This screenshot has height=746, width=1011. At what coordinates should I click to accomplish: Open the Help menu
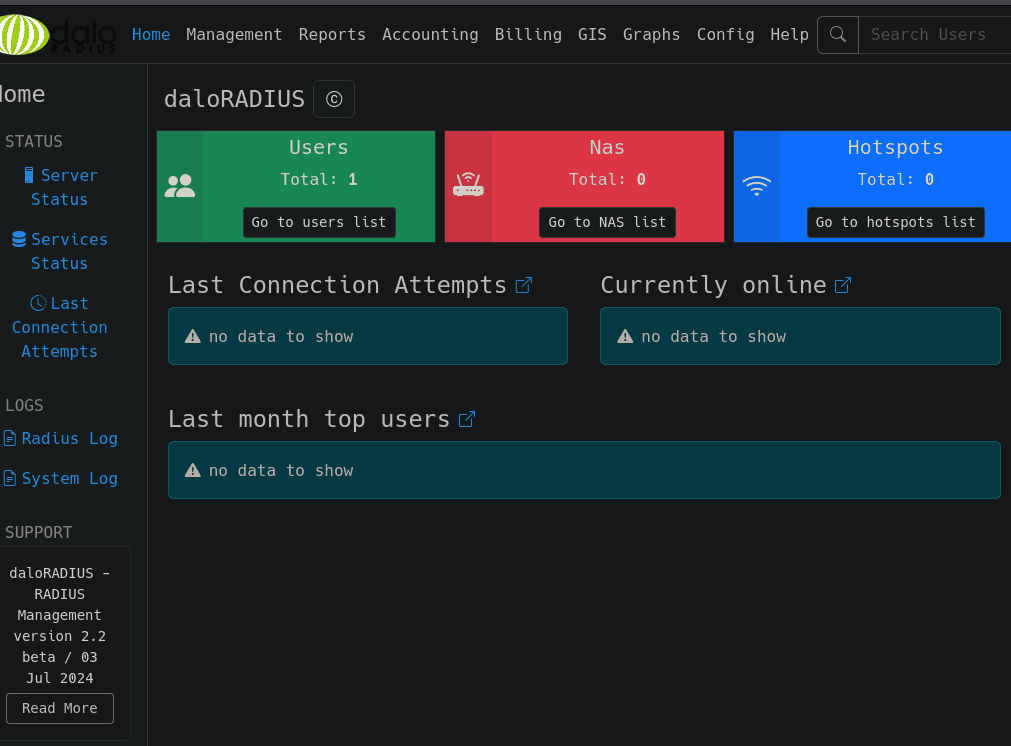click(789, 34)
